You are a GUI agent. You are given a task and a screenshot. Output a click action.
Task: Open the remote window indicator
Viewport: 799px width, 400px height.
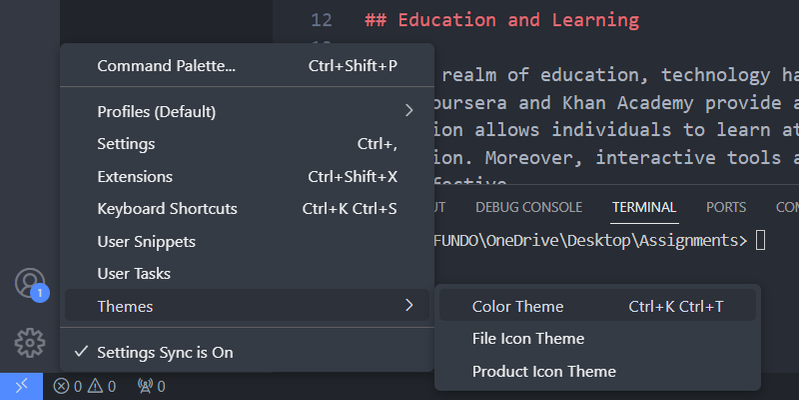pyautogui.click(x=21, y=386)
